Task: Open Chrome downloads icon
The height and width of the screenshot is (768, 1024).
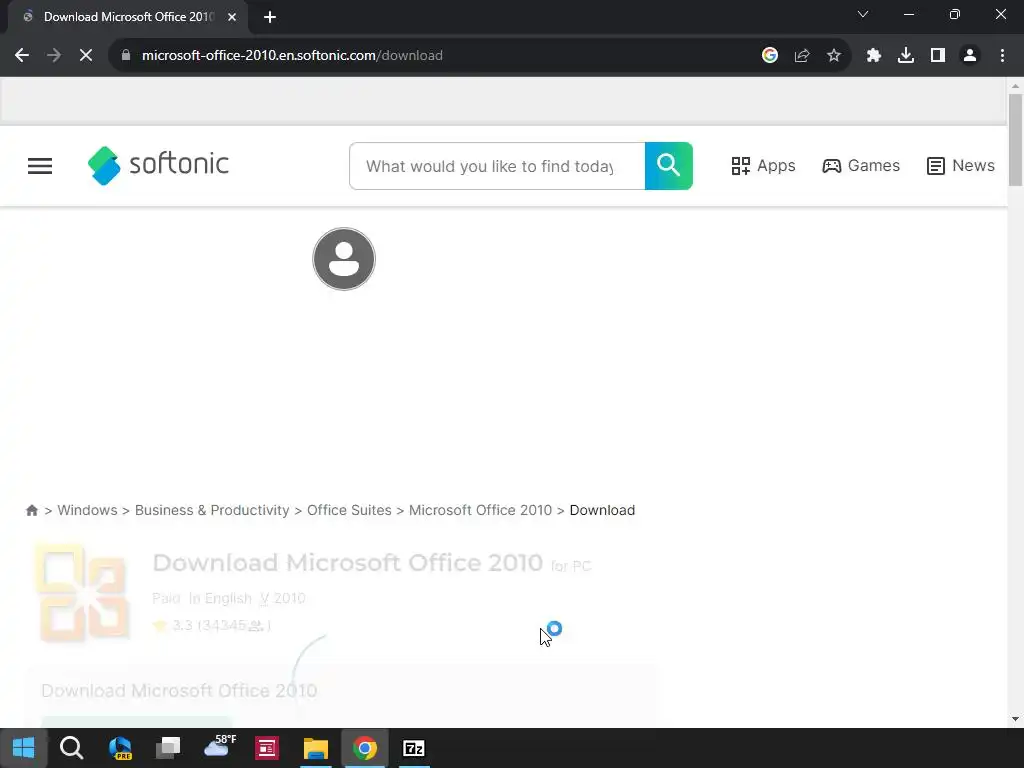Action: 906,56
